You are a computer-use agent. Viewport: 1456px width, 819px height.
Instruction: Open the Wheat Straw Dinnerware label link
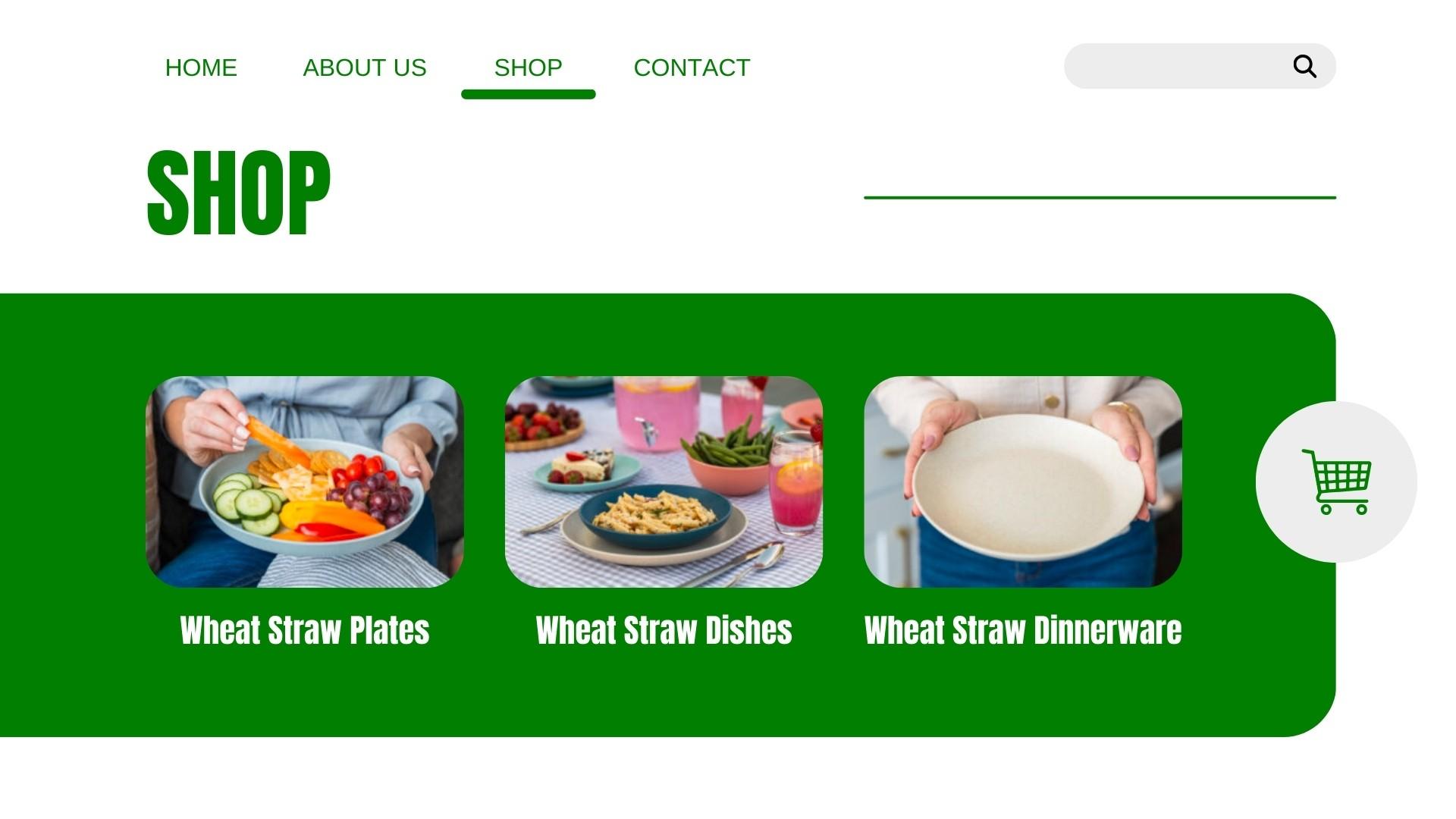(1023, 630)
